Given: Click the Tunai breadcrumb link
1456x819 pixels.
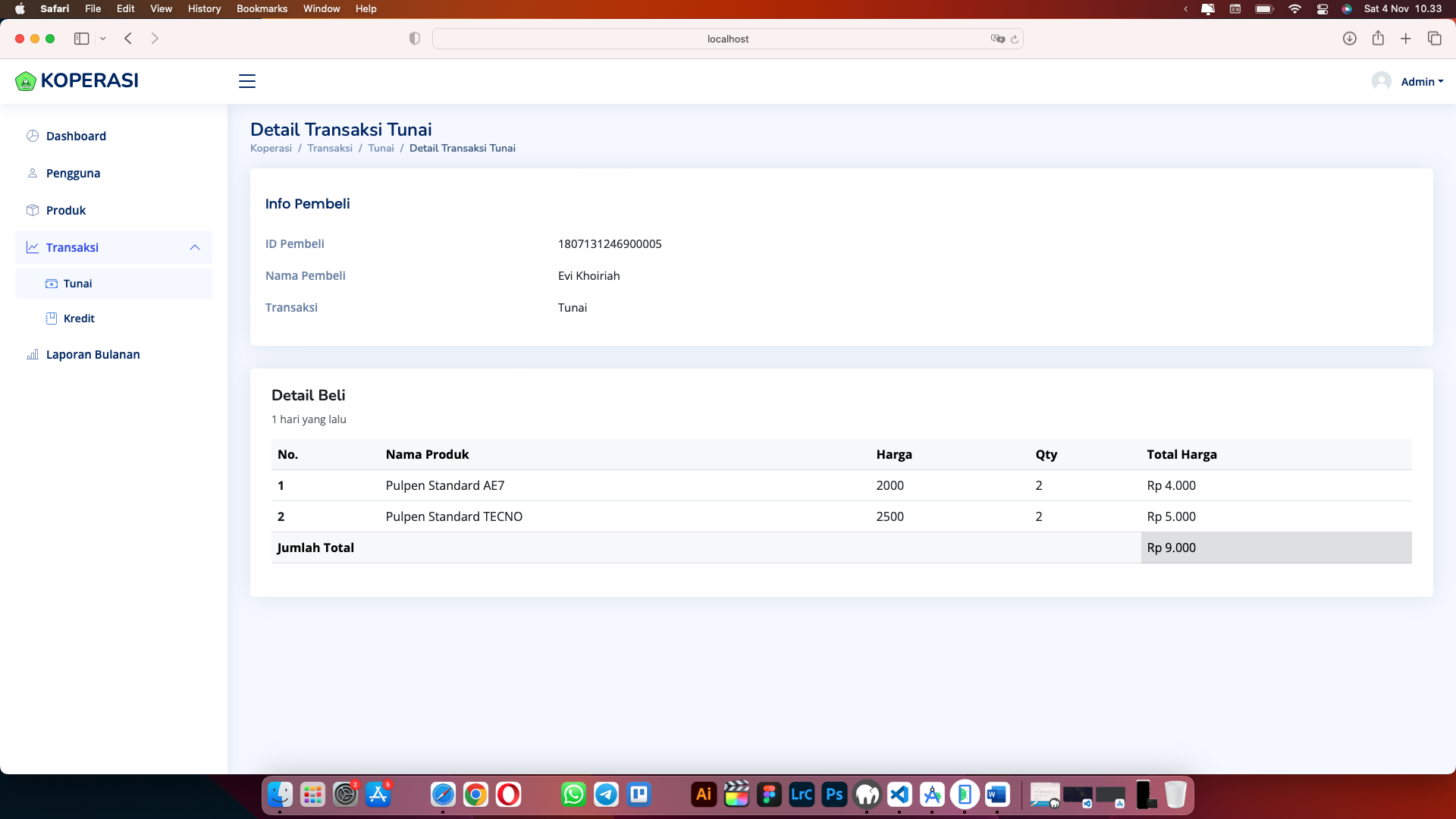Looking at the screenshot, I should [x=381, y=148].
